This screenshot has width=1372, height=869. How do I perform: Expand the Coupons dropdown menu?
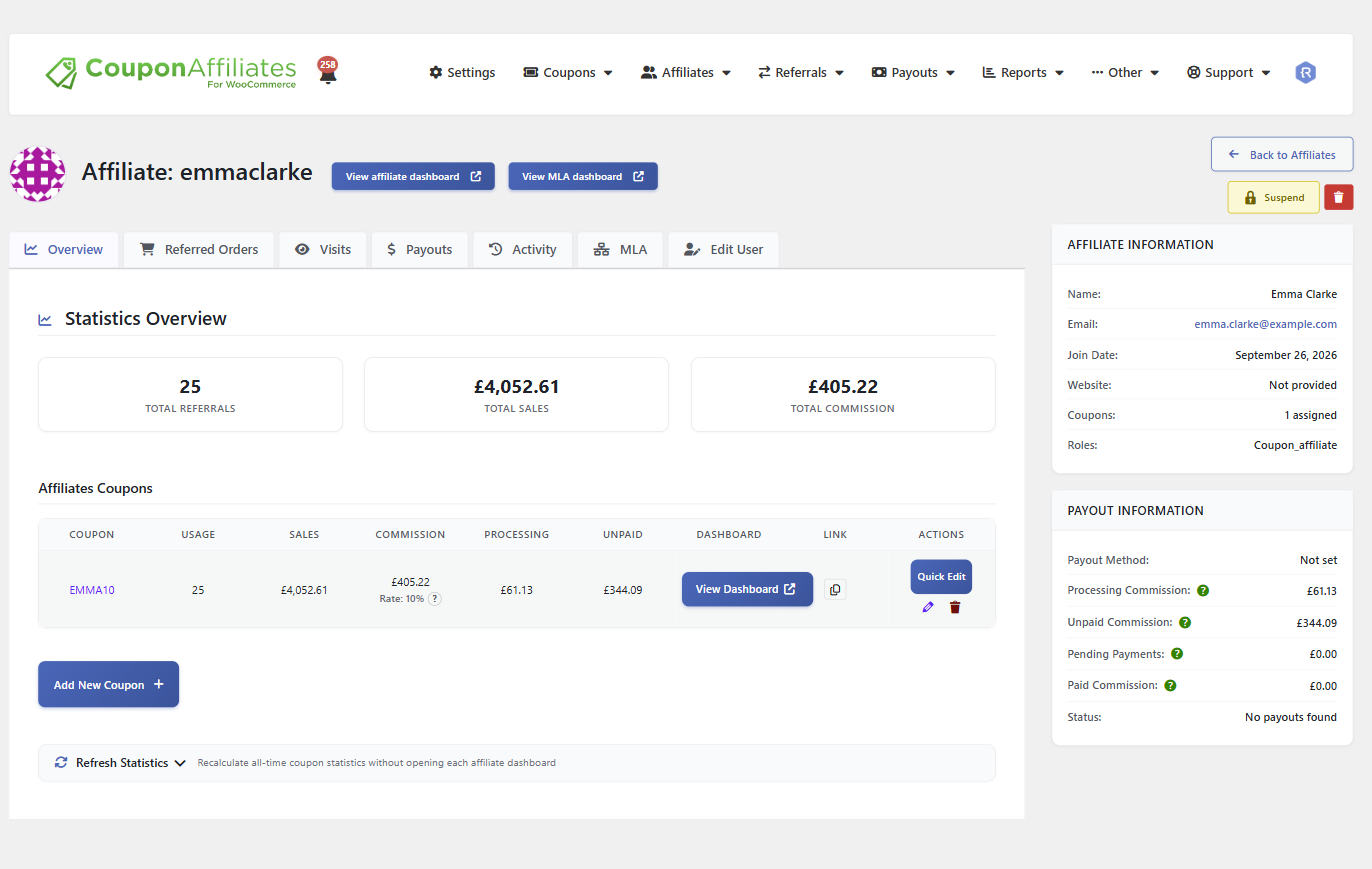[568, 72]
